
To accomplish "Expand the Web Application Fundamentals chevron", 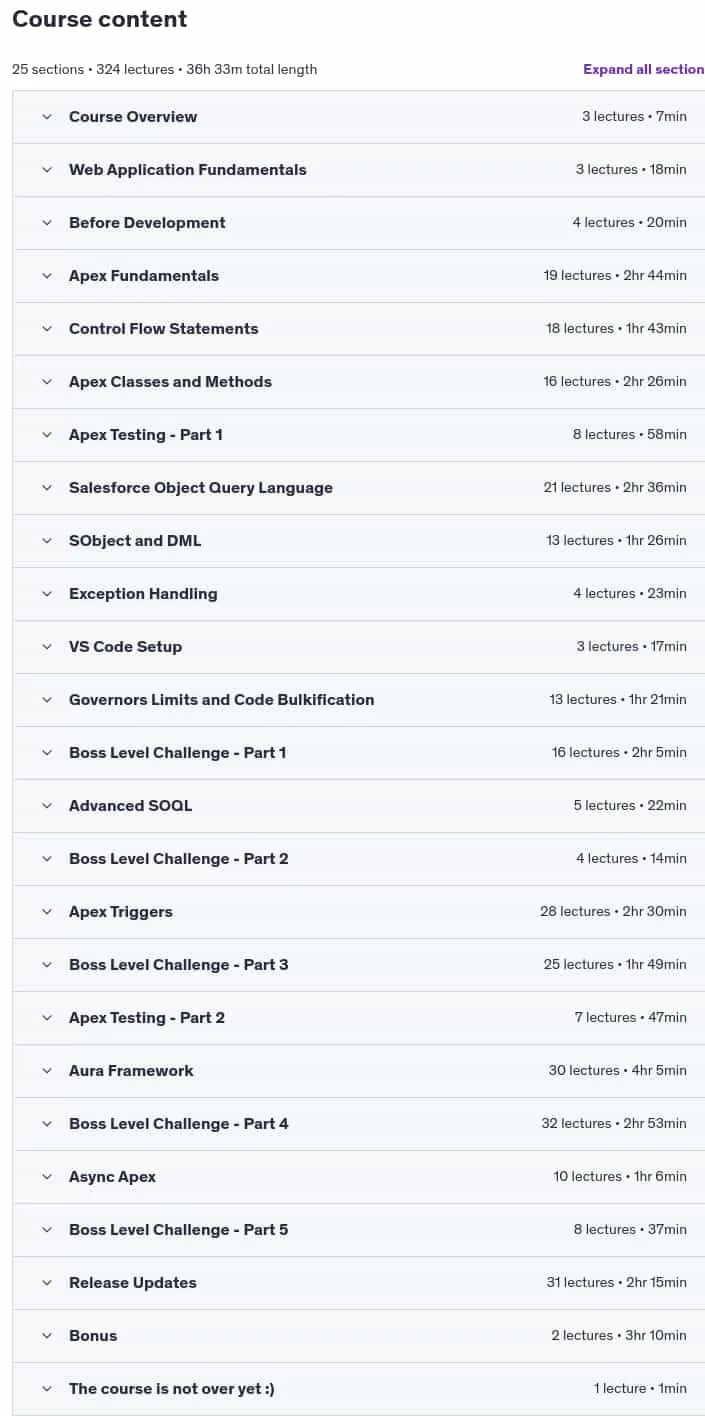I will coord(47,170).
